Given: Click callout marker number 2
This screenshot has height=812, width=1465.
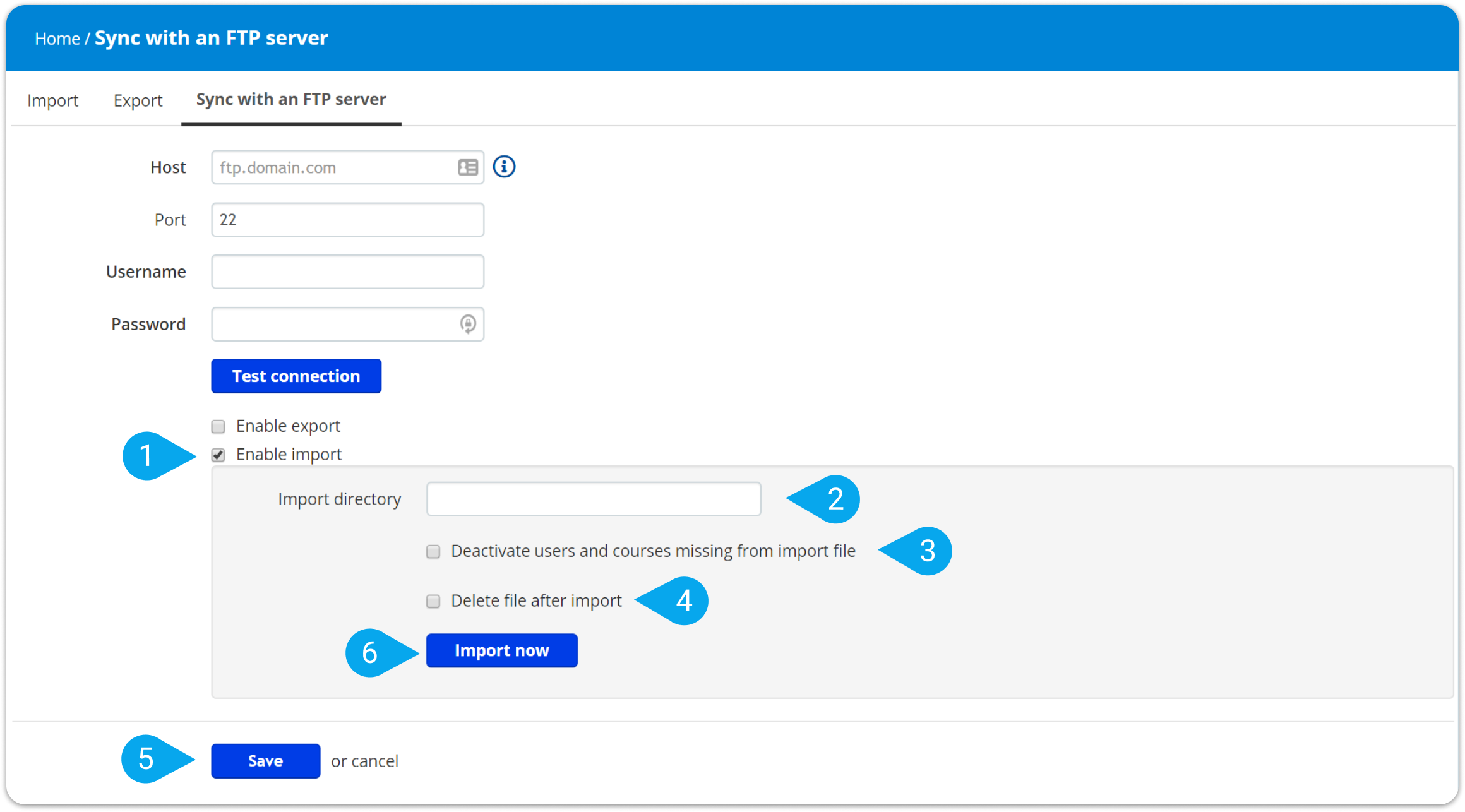Looking at the screenshot, I should [x=835, y=499].
